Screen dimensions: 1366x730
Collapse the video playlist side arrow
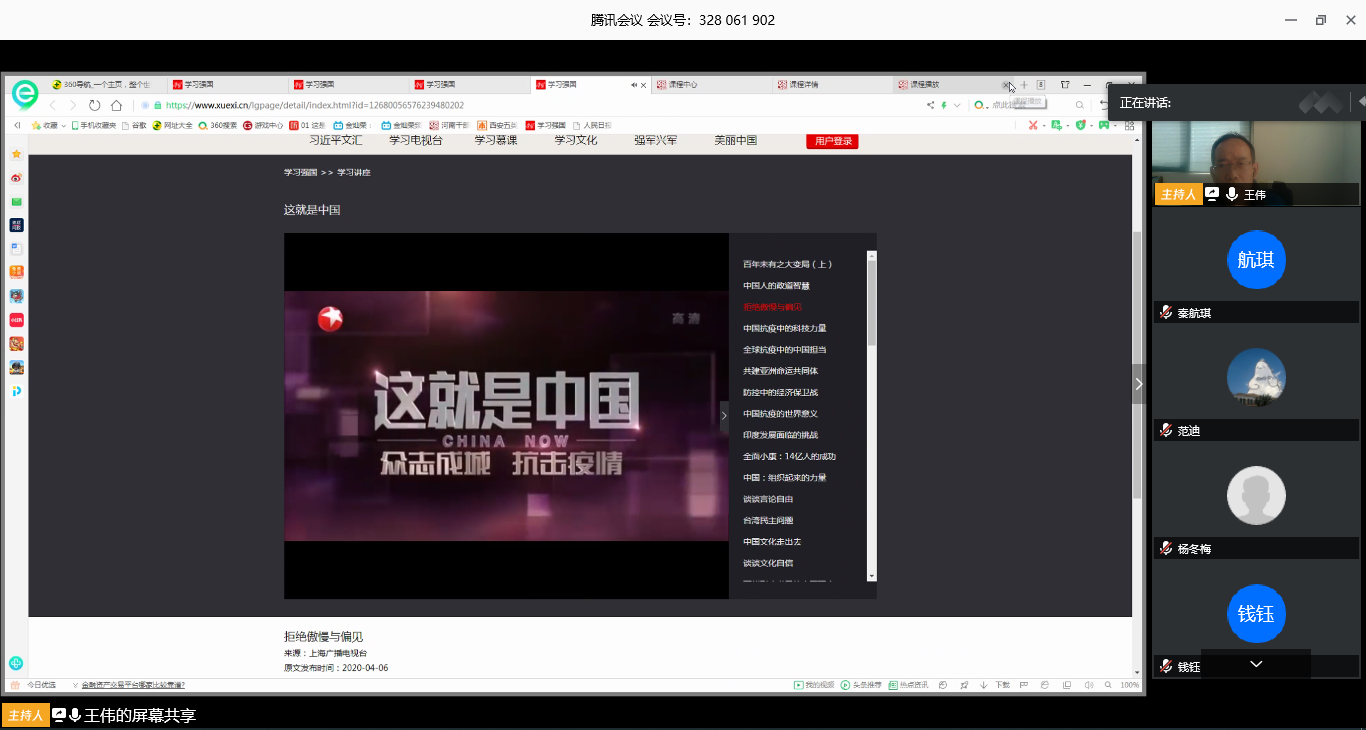pos(724,415)
